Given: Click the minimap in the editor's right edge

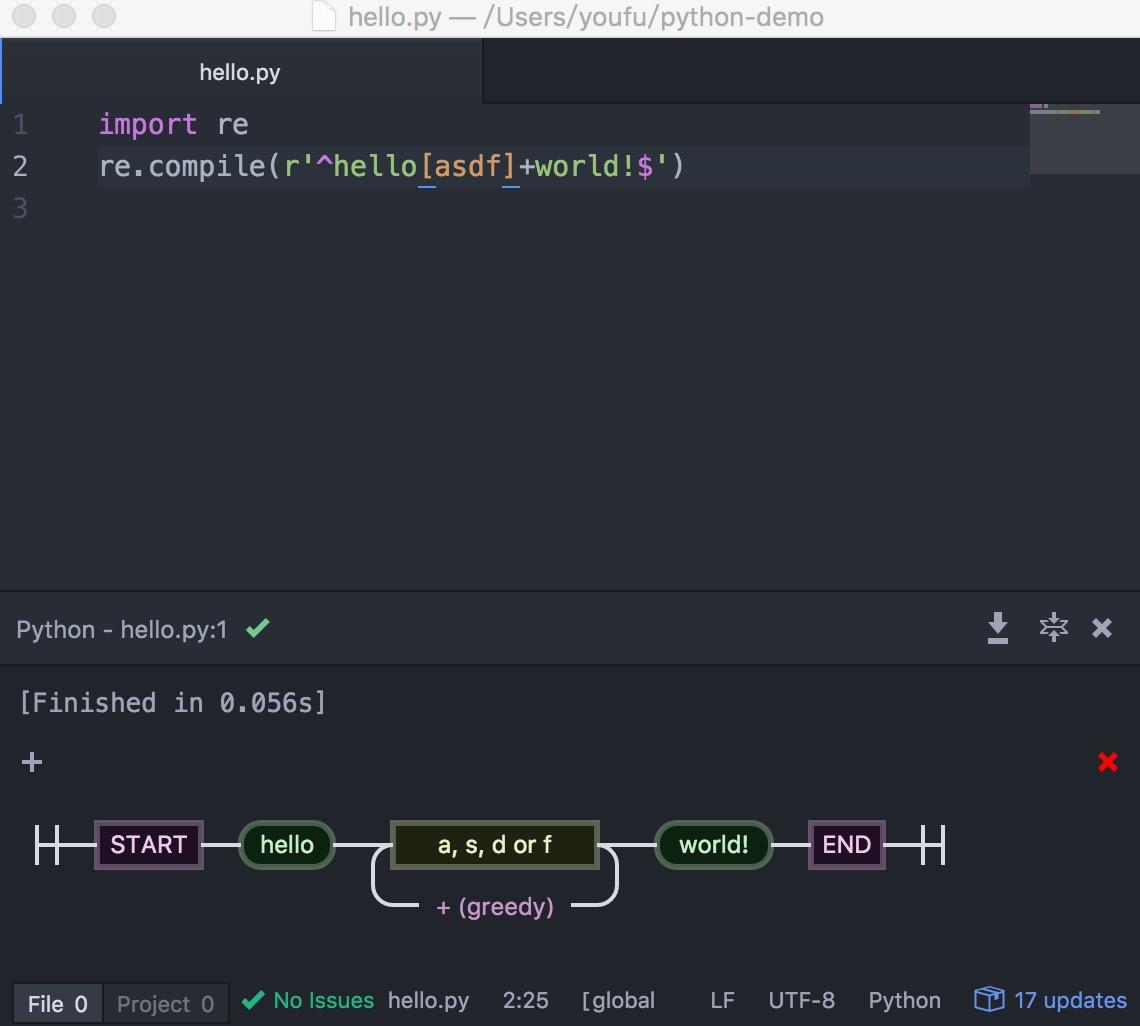Looking at the screenshot, I should pyautogui.click(x=1084, y=138).
